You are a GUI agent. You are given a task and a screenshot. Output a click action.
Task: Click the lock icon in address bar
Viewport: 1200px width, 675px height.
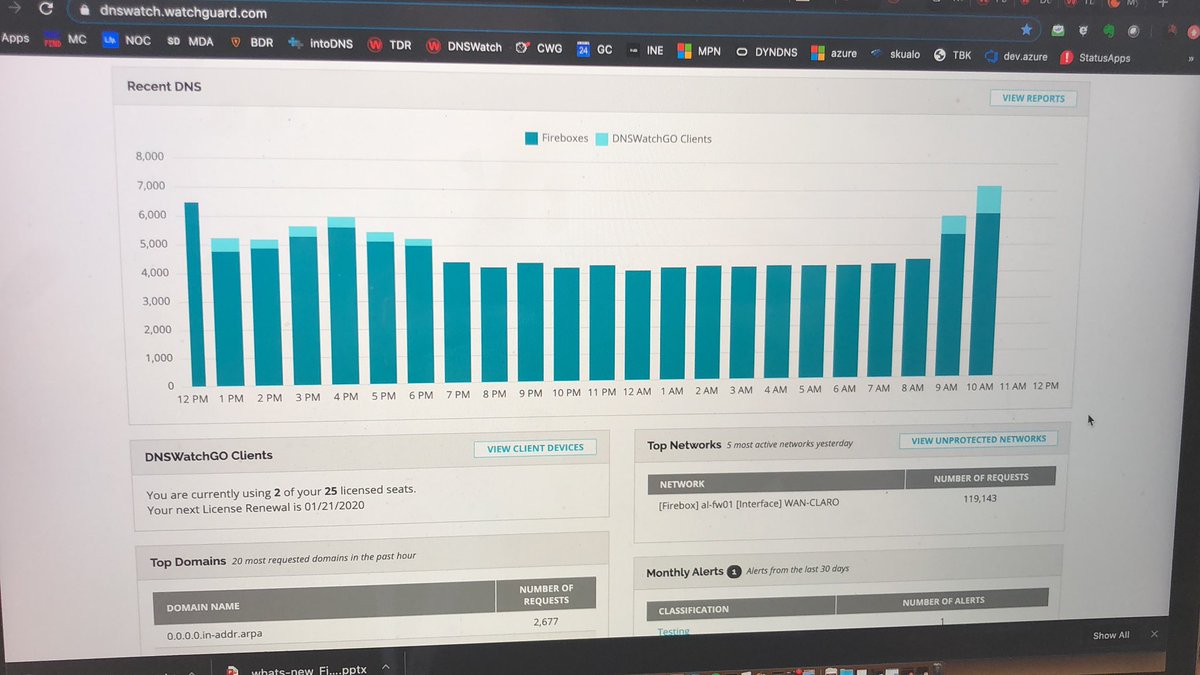[84, 12]
